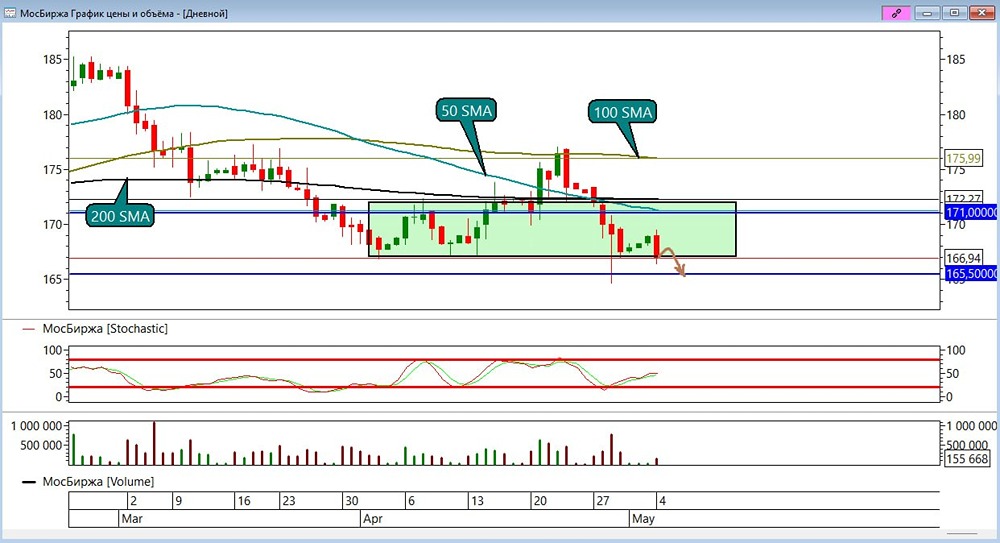The height and width of the screenshot is (543, 1000).
Task: Click the date label 30 on time axis
Action: pyautogui.click(x=351, y=501)
